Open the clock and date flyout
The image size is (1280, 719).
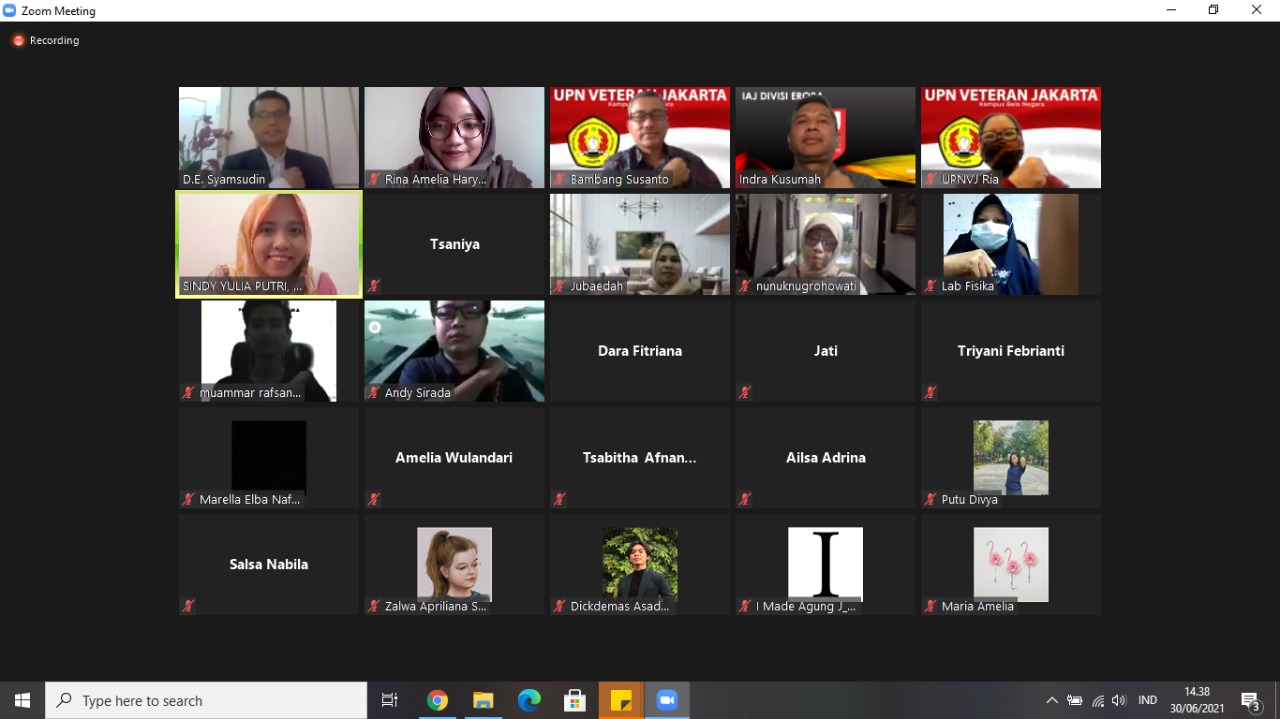(x=1197, y=700)
